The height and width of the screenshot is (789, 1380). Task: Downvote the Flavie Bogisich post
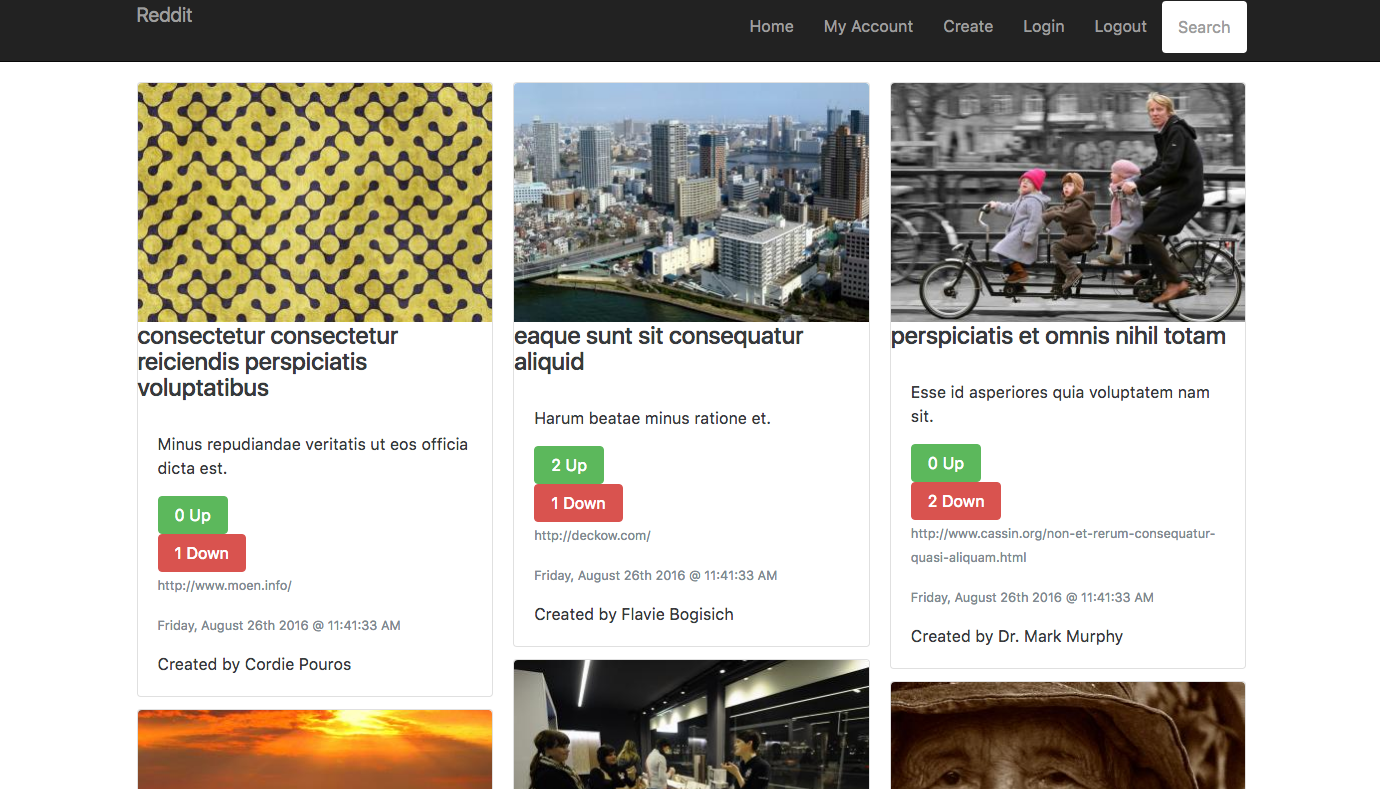[578, 503]
